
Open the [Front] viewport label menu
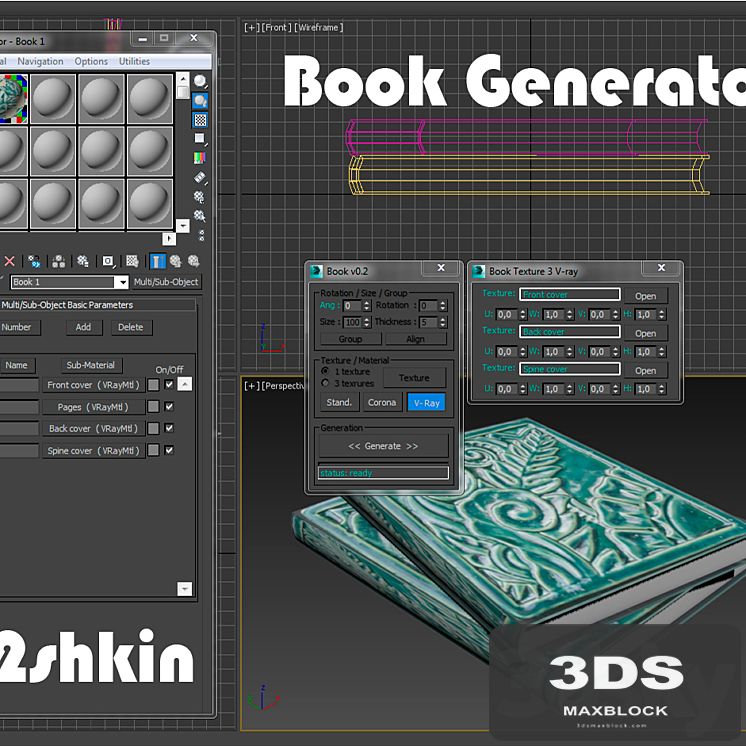[275, 28]
